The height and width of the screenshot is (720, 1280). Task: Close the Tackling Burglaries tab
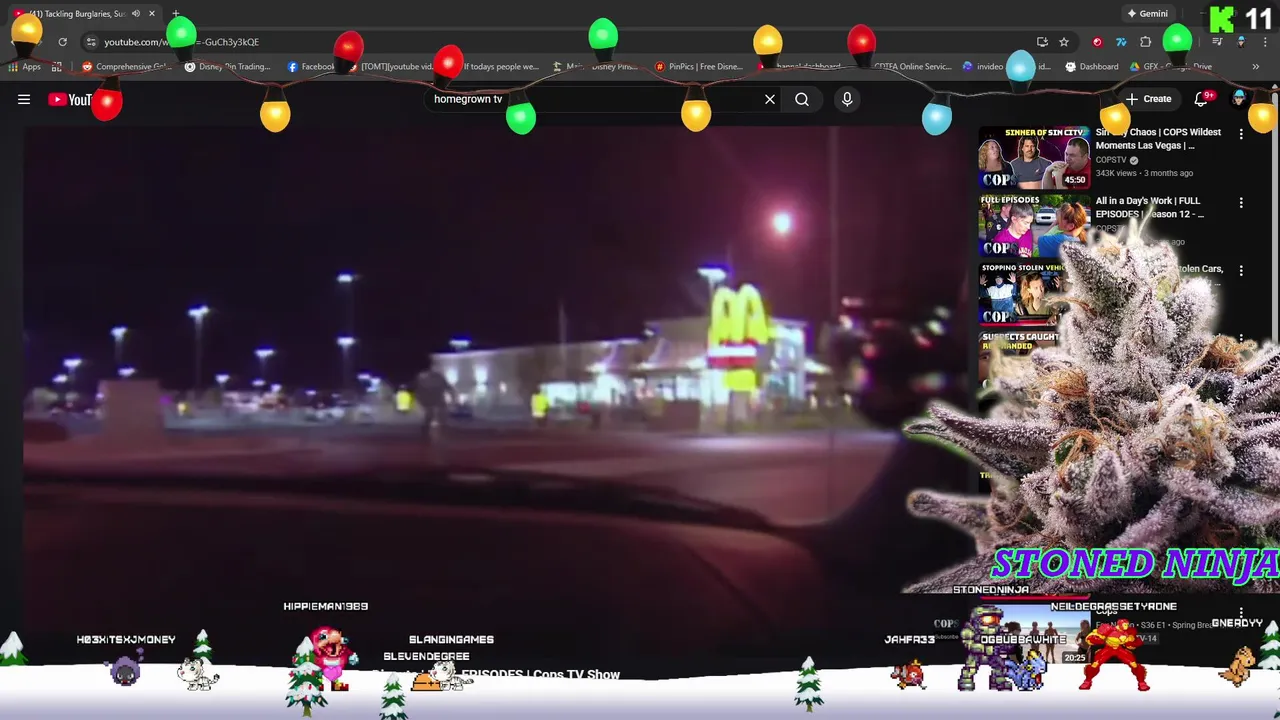(152, 14)
